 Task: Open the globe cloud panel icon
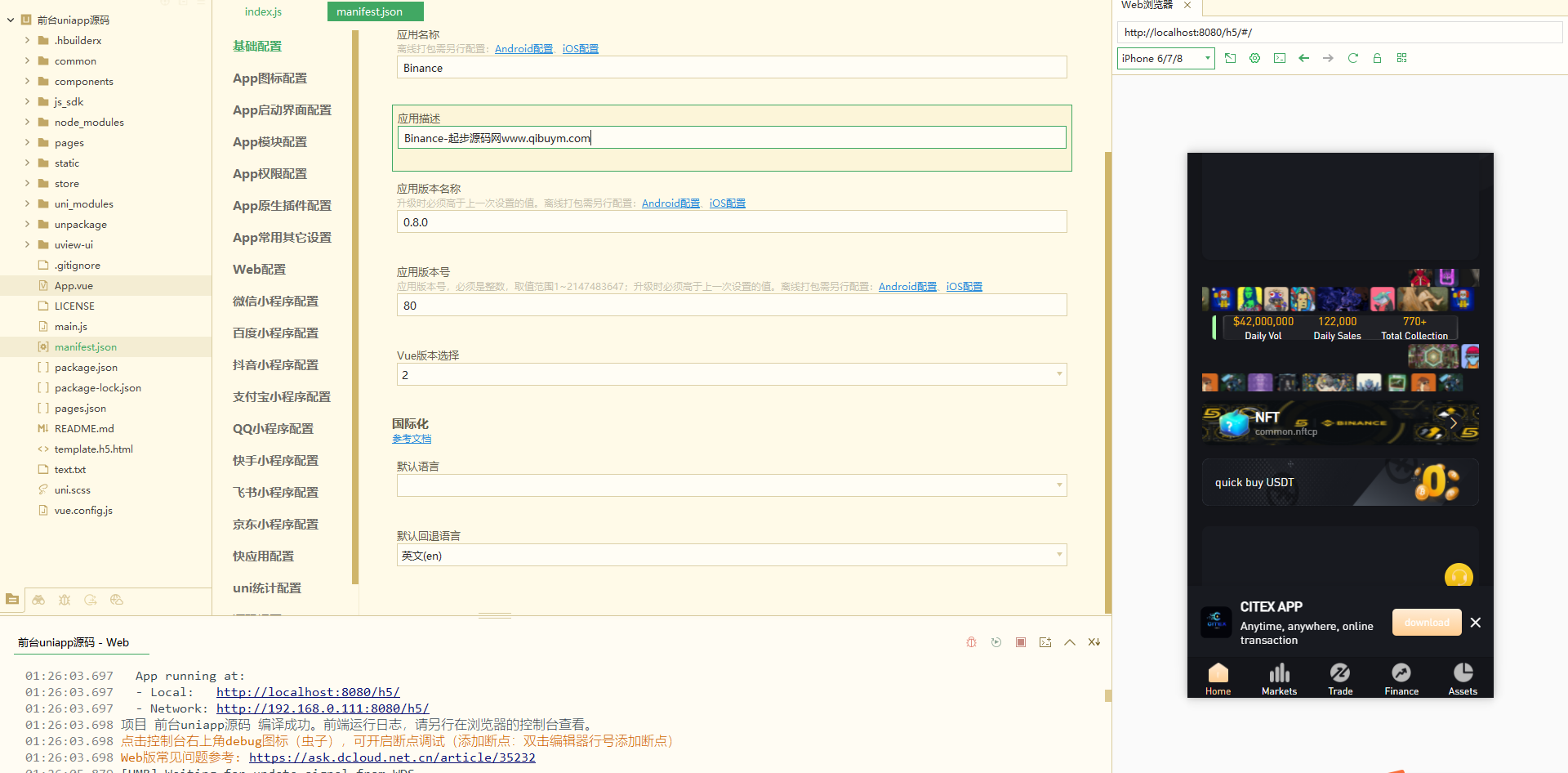117,600
